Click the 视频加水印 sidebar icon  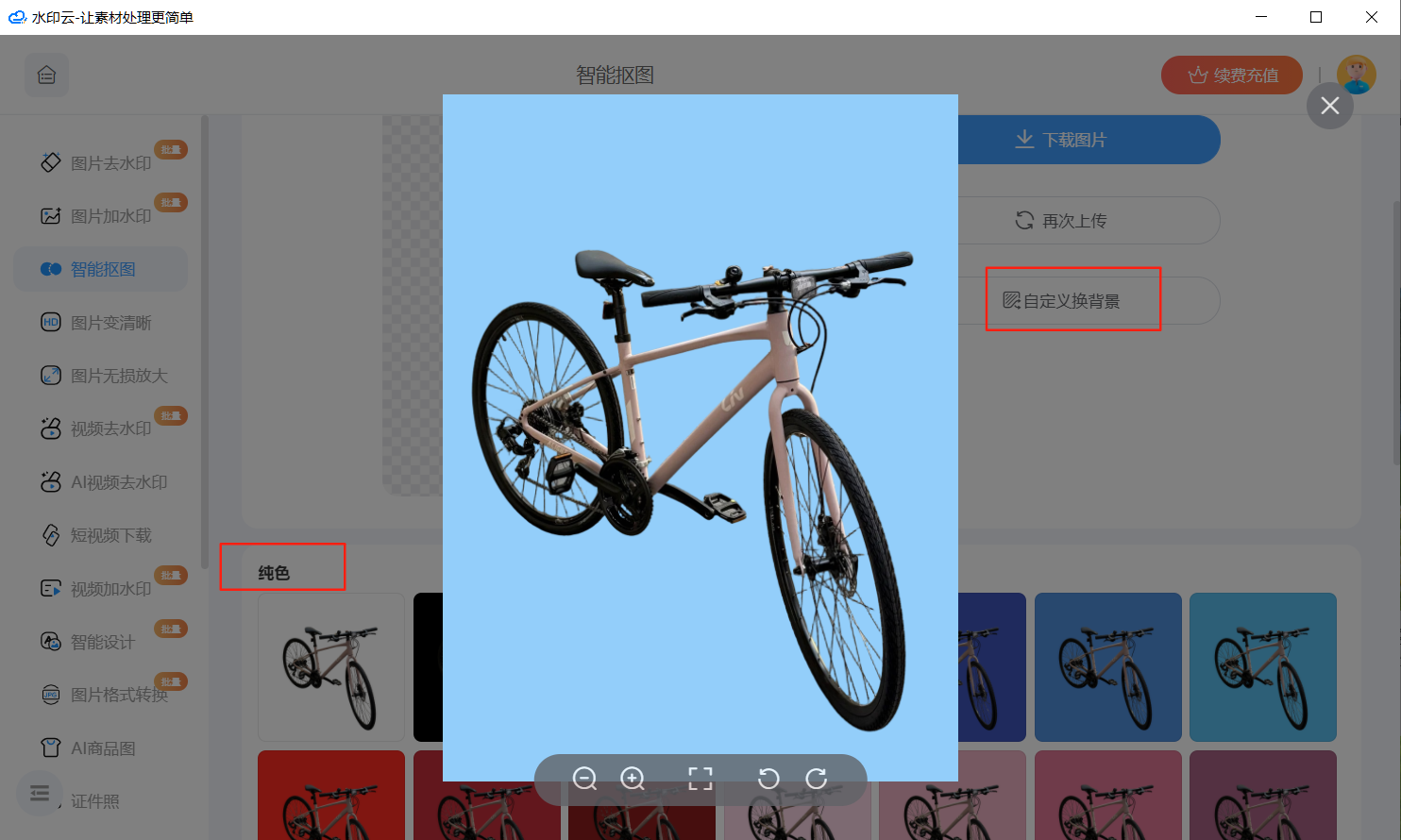click(51, 589)
